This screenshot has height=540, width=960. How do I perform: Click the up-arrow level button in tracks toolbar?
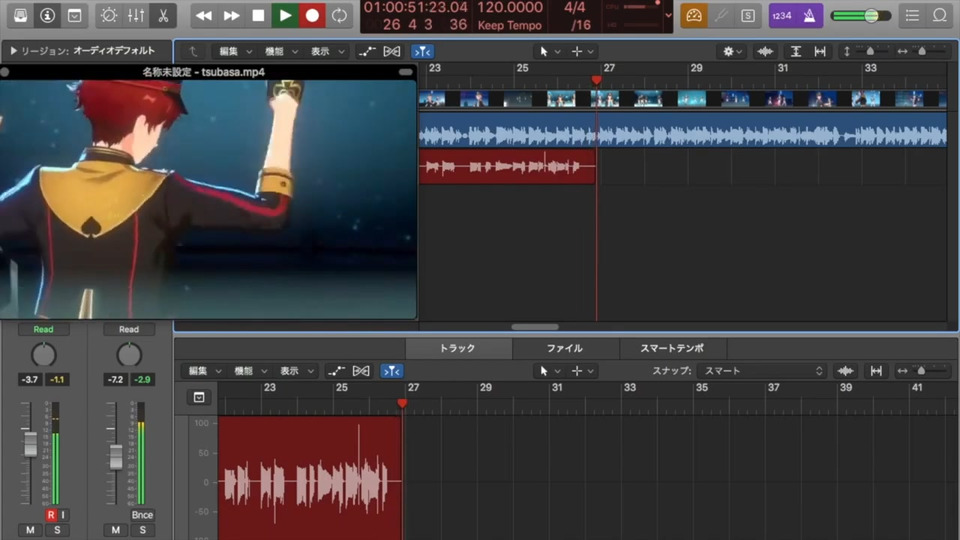pos(193,51)
